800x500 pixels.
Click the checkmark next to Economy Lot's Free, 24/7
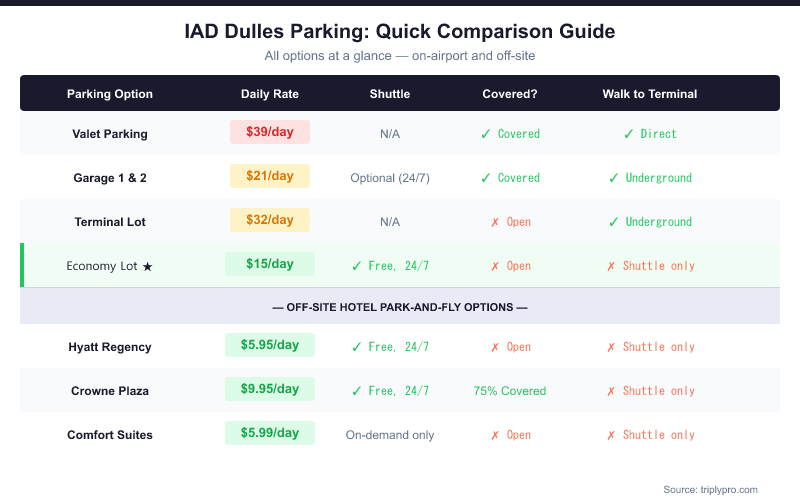pyautogui.click(x=356, y=266)
